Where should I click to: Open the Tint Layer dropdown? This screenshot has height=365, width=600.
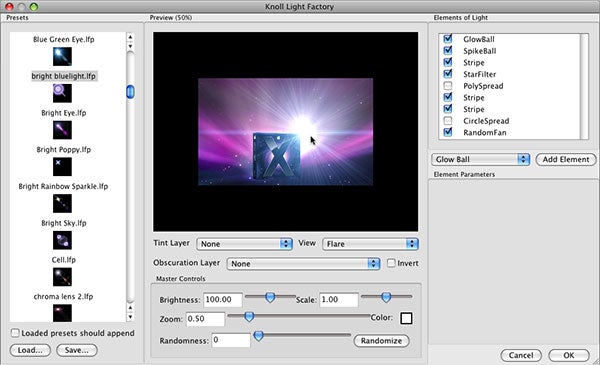coord(245,244)
